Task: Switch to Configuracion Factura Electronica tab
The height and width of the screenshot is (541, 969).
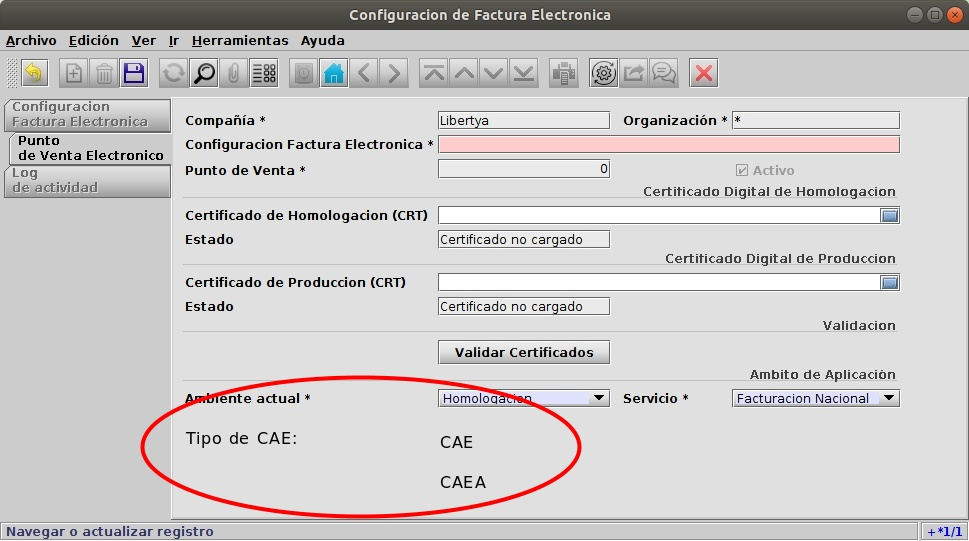Action: click(x=87, y=115)
